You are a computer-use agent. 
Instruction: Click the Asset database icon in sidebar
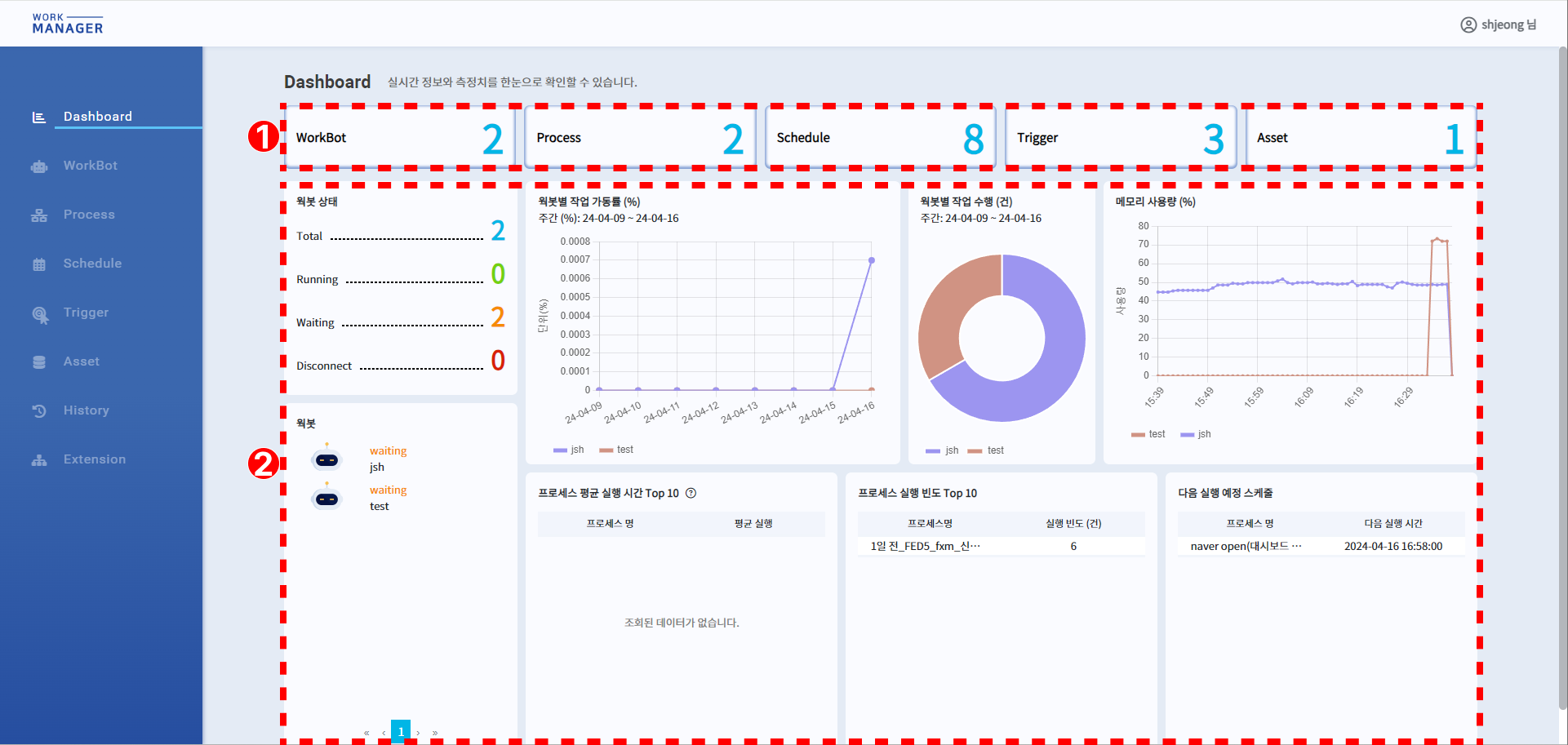[39, 362]
